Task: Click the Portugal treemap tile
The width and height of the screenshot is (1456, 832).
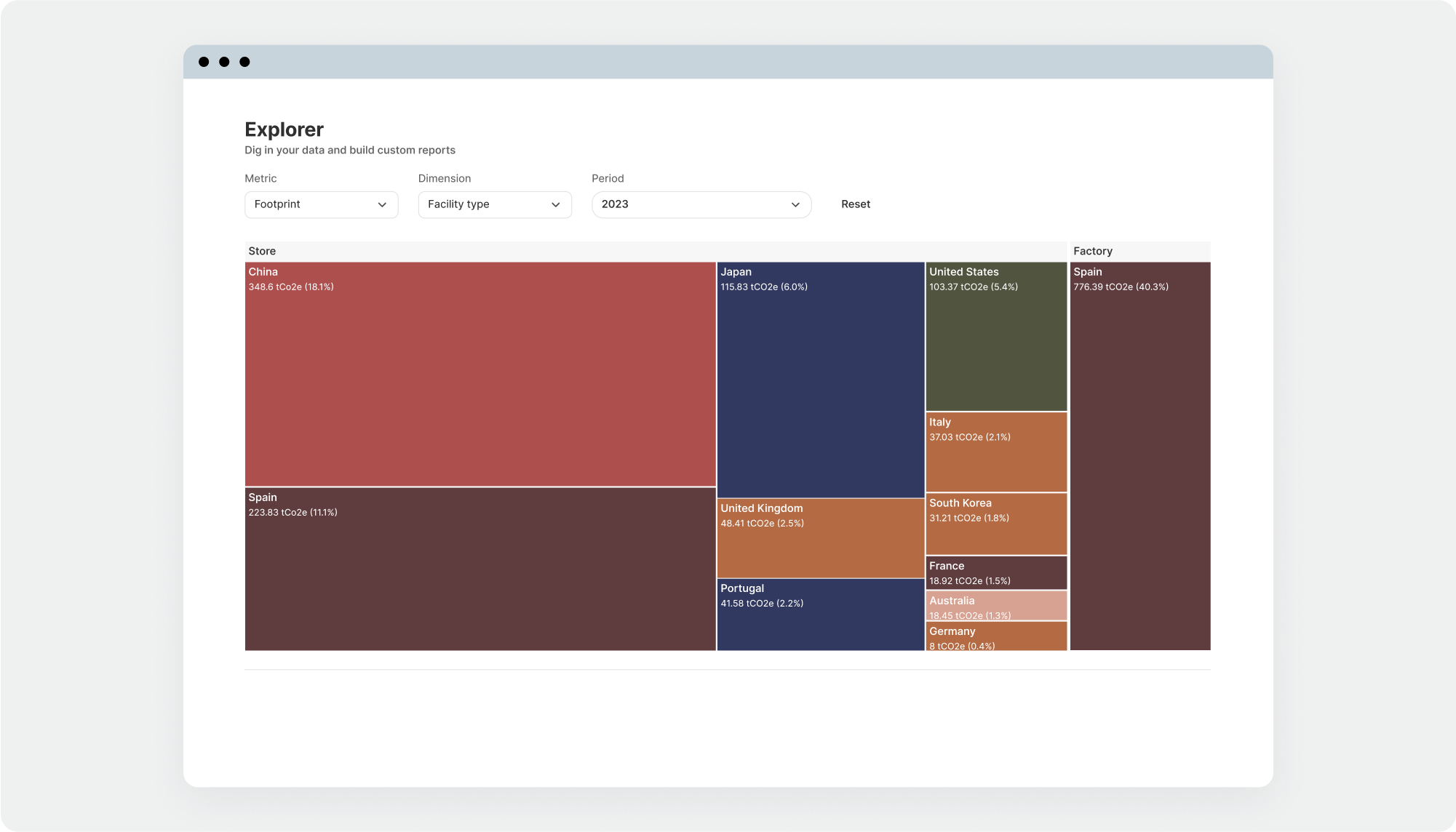Action: coord(820,615)
